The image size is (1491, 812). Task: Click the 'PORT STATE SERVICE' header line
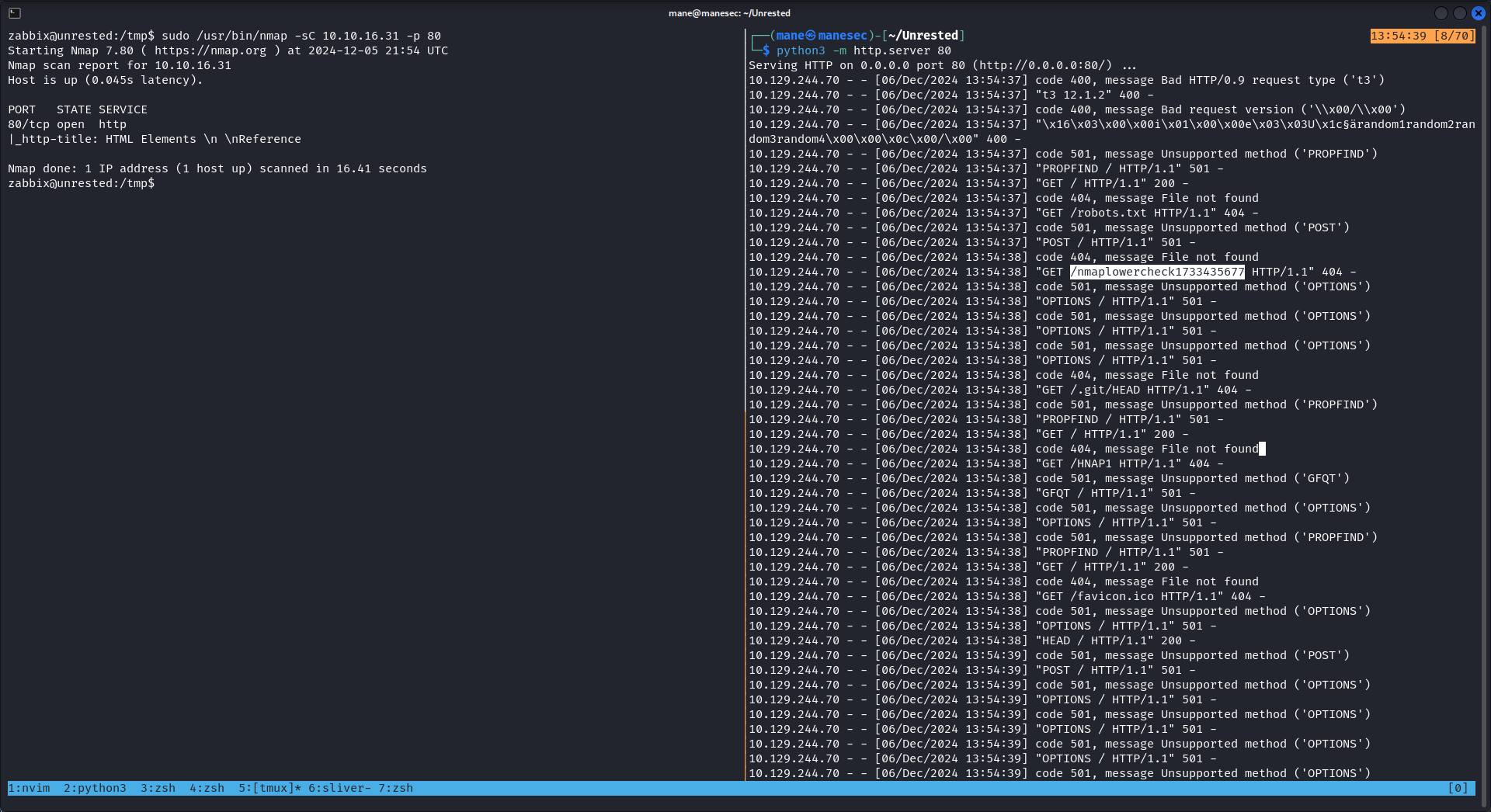(78, 109)
